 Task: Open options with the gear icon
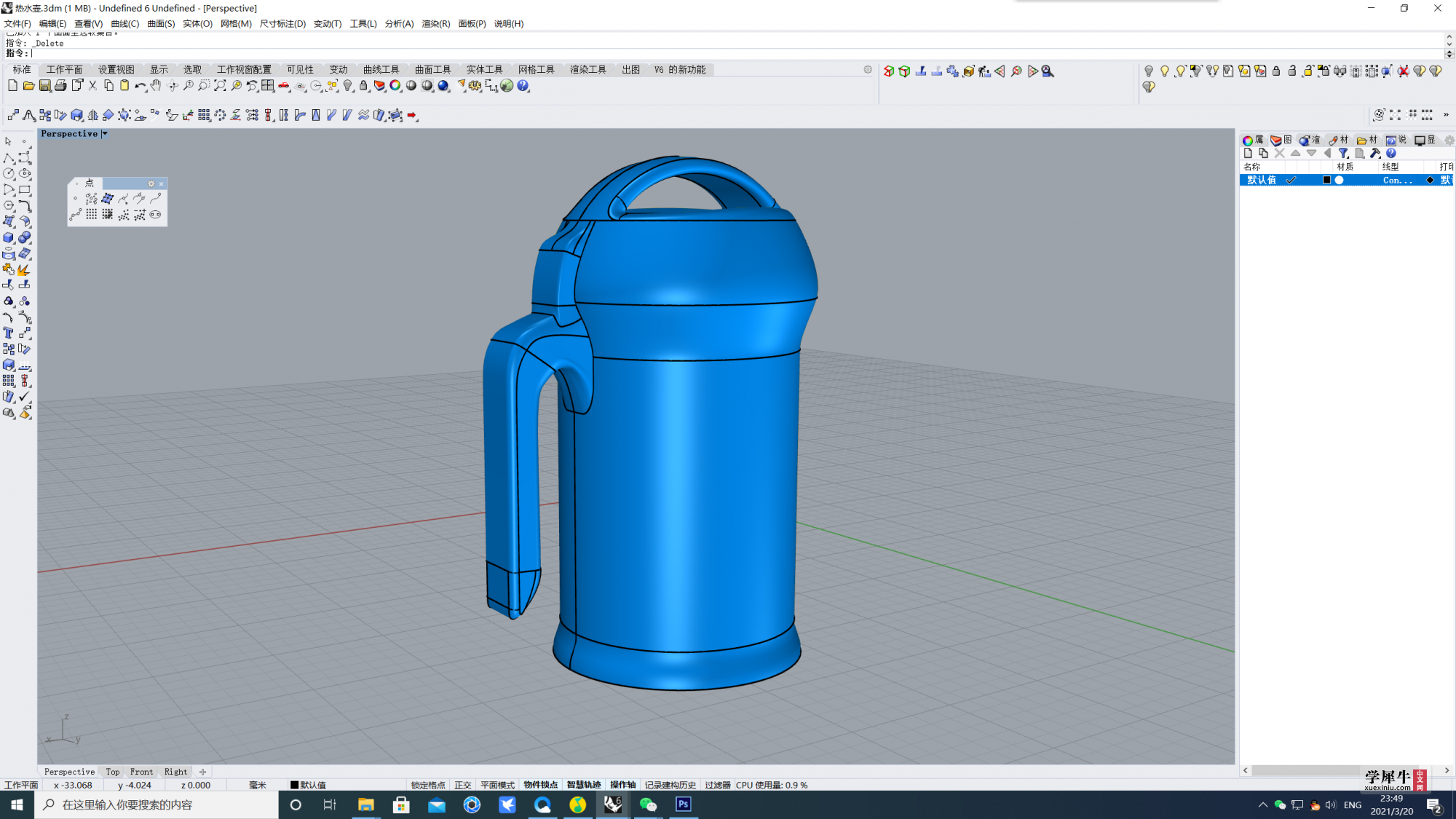pos(475,86)
